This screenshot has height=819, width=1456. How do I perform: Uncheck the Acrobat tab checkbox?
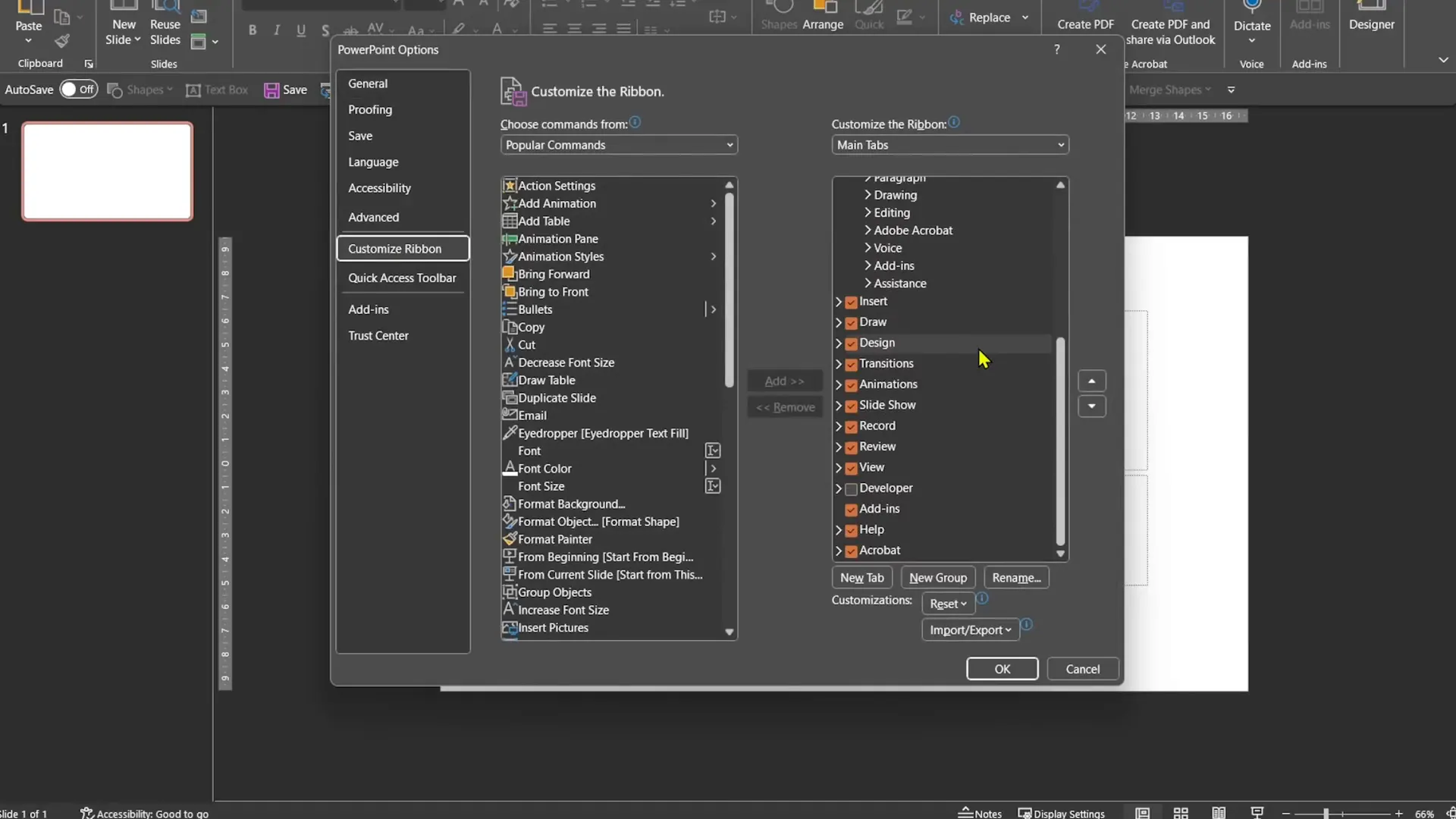[x=851, y=551]
